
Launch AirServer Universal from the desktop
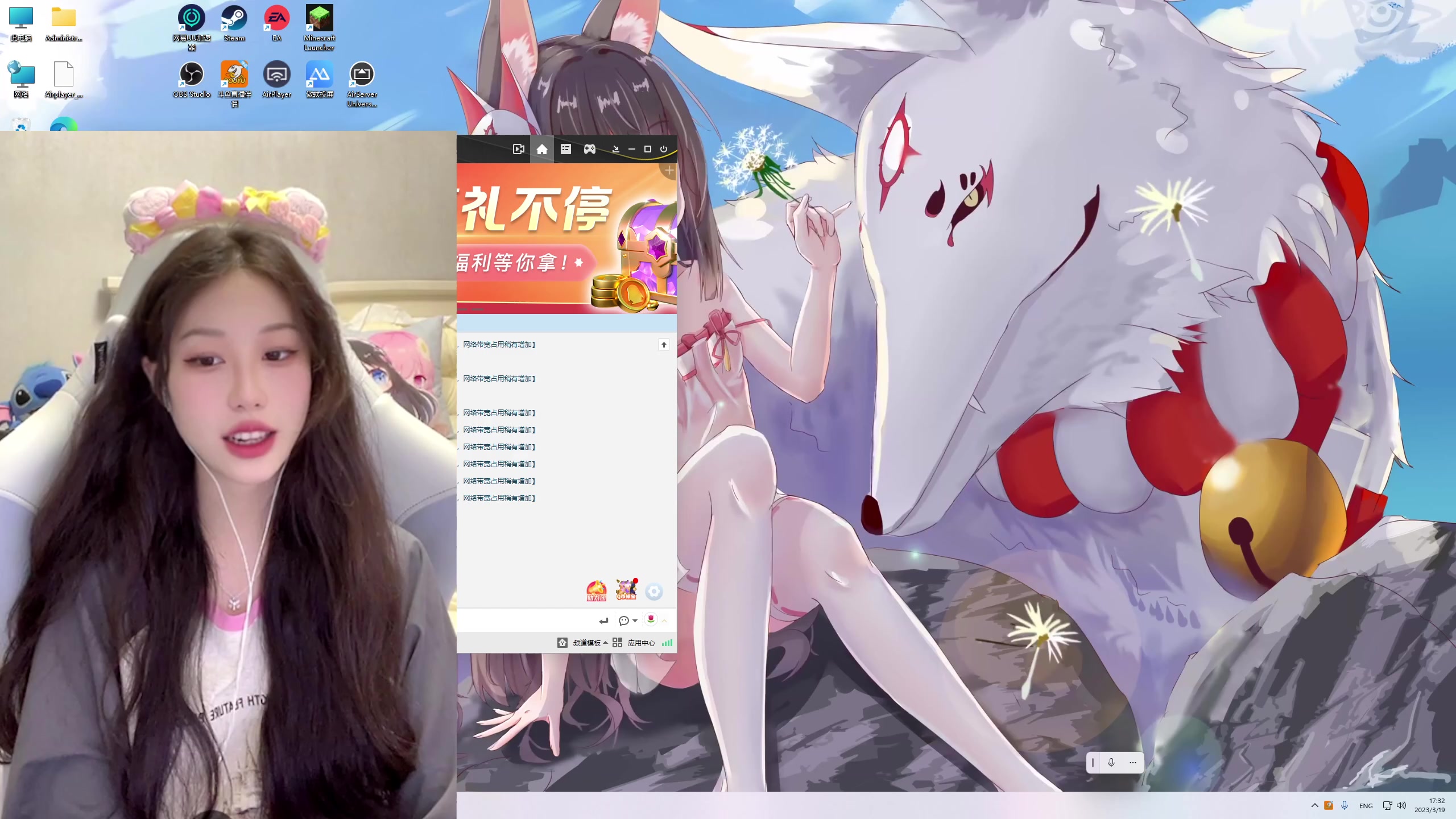[x=362, y=84]
